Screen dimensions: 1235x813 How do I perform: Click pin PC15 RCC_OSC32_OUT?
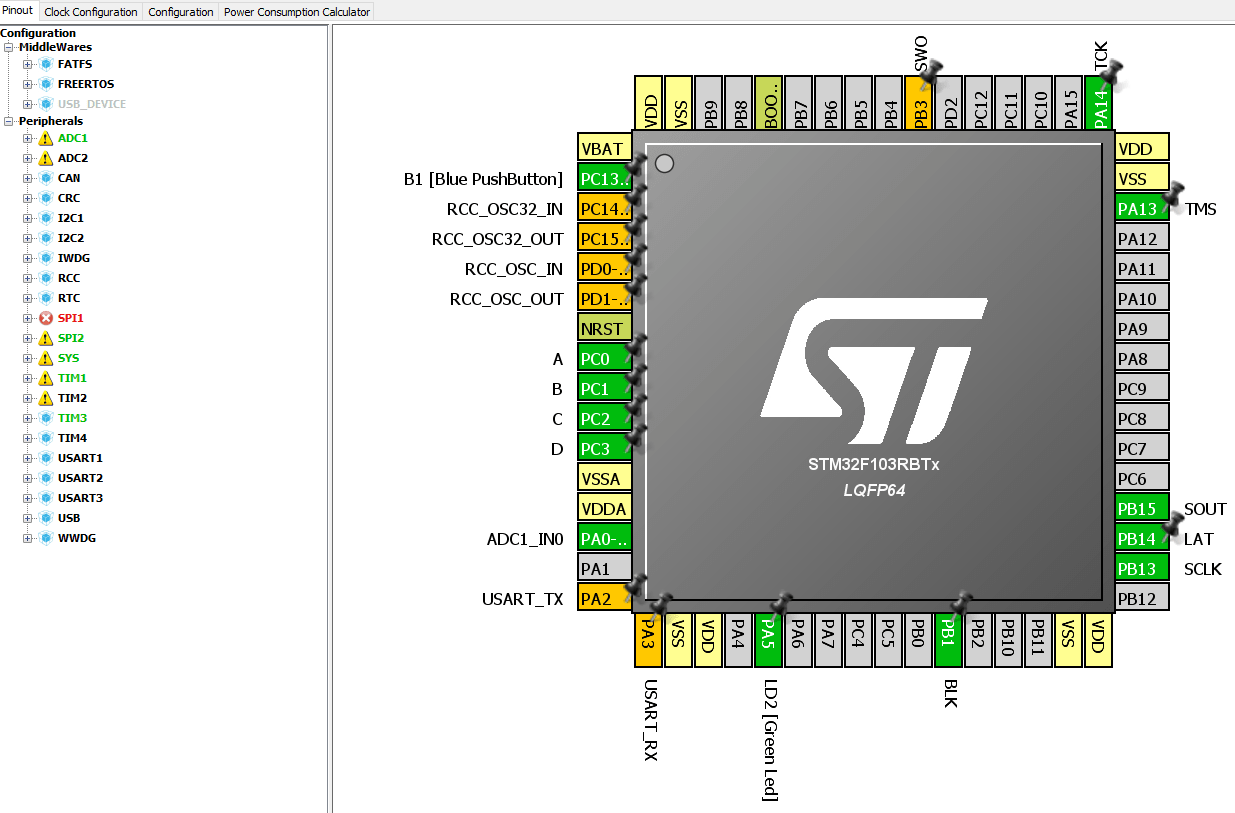click(x=605, y=239)
